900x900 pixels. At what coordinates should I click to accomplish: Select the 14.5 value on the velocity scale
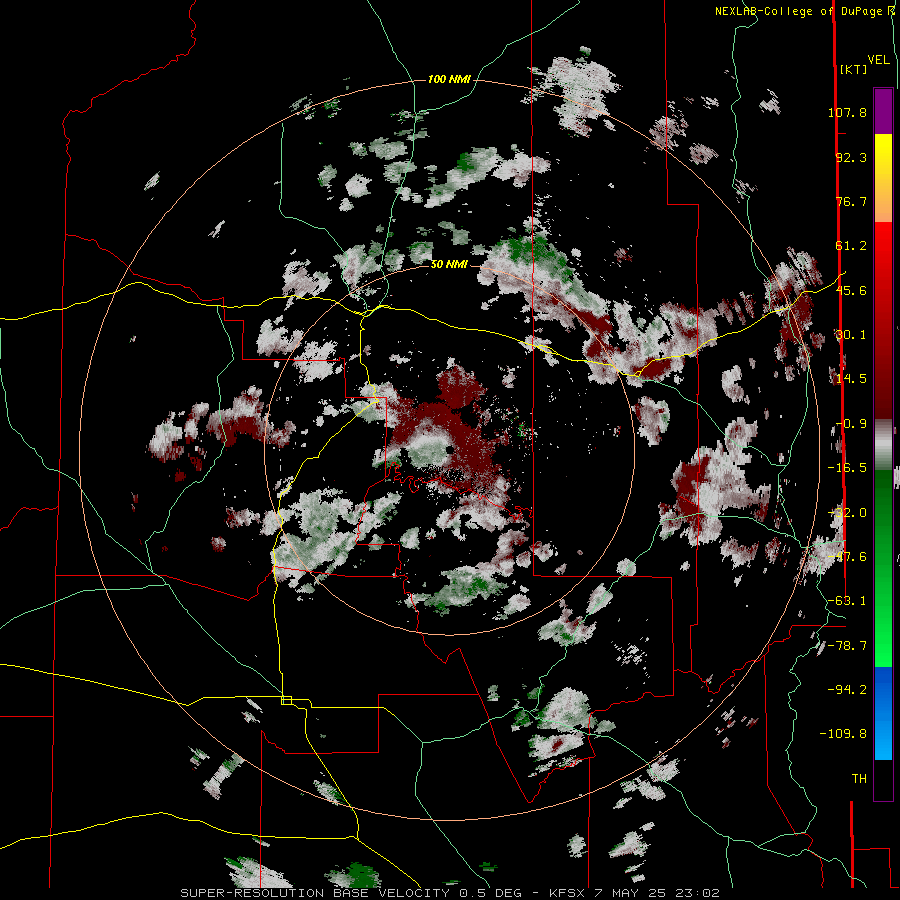click(x=851, y=379)
